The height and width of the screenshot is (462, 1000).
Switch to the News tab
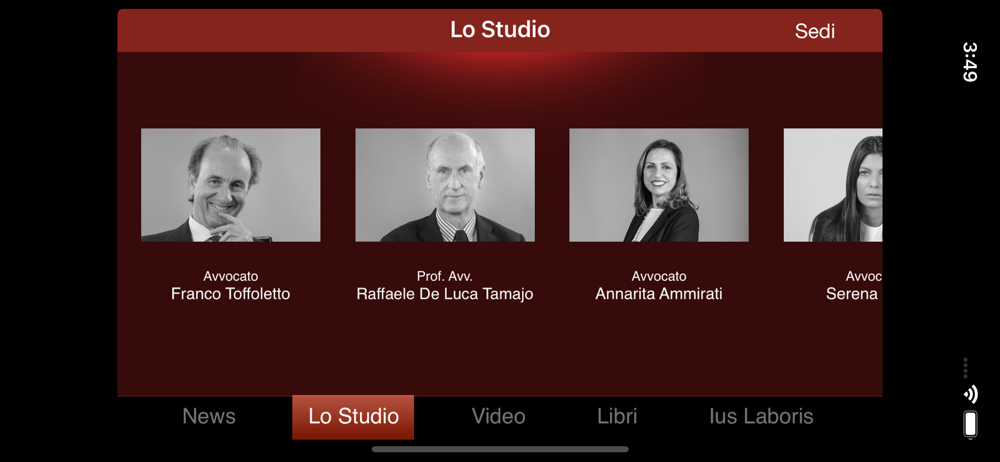209,417
